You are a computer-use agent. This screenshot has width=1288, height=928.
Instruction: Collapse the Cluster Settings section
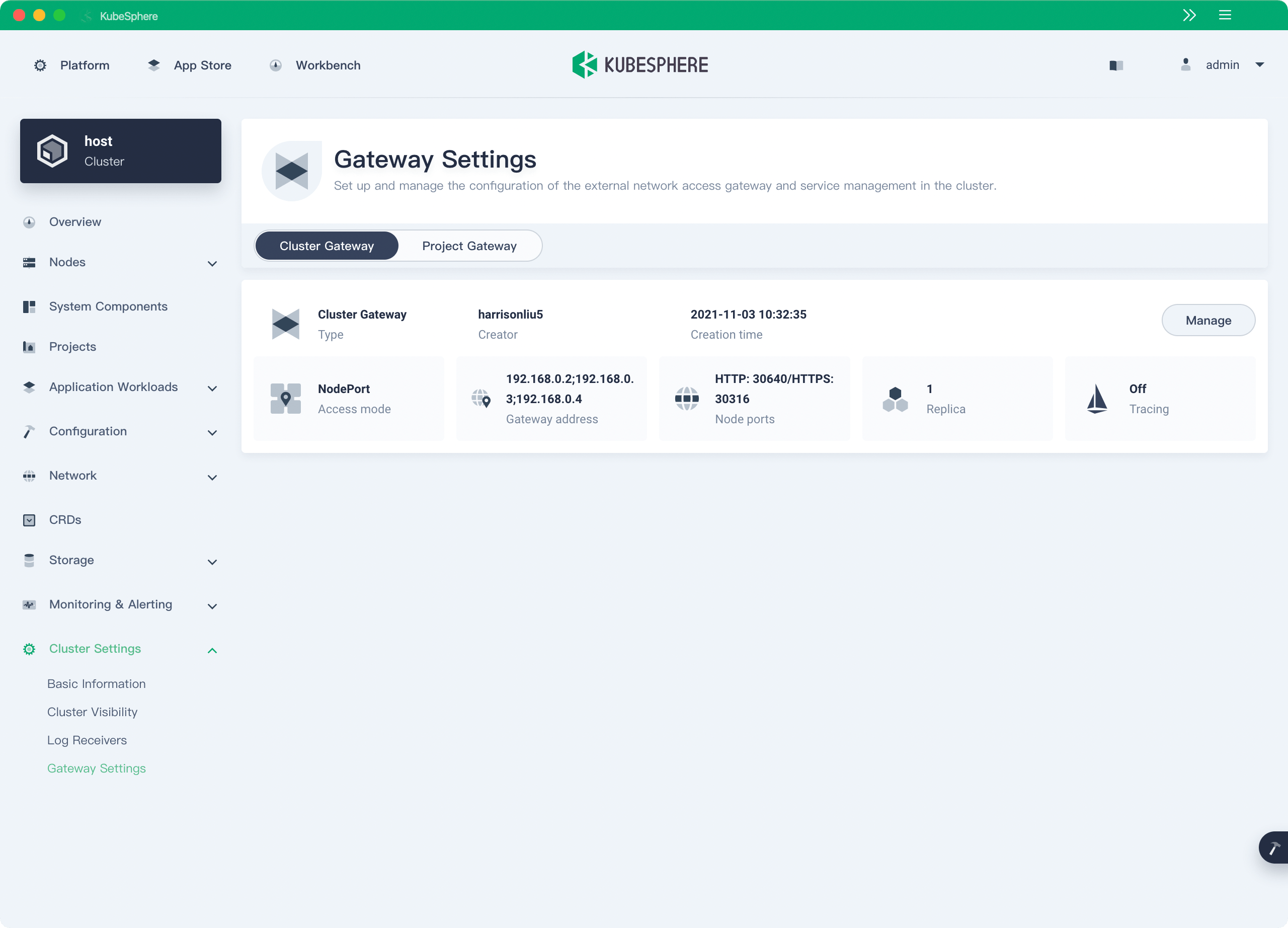click(212, 650)
